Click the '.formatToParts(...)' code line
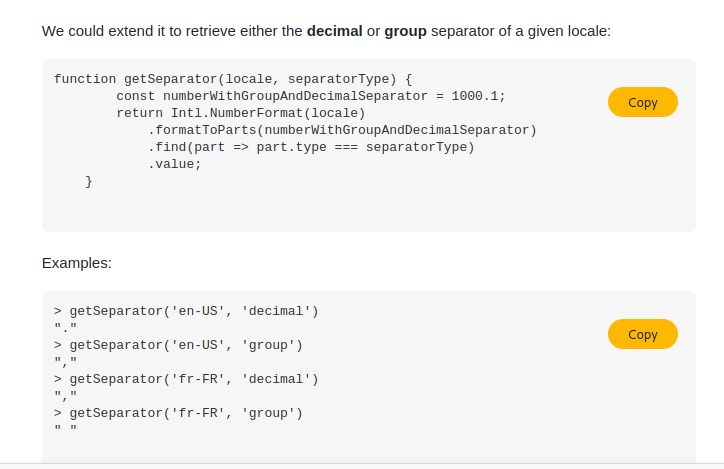Image resolution: width=724 pixels, height=469 pixels. [342, 130]
